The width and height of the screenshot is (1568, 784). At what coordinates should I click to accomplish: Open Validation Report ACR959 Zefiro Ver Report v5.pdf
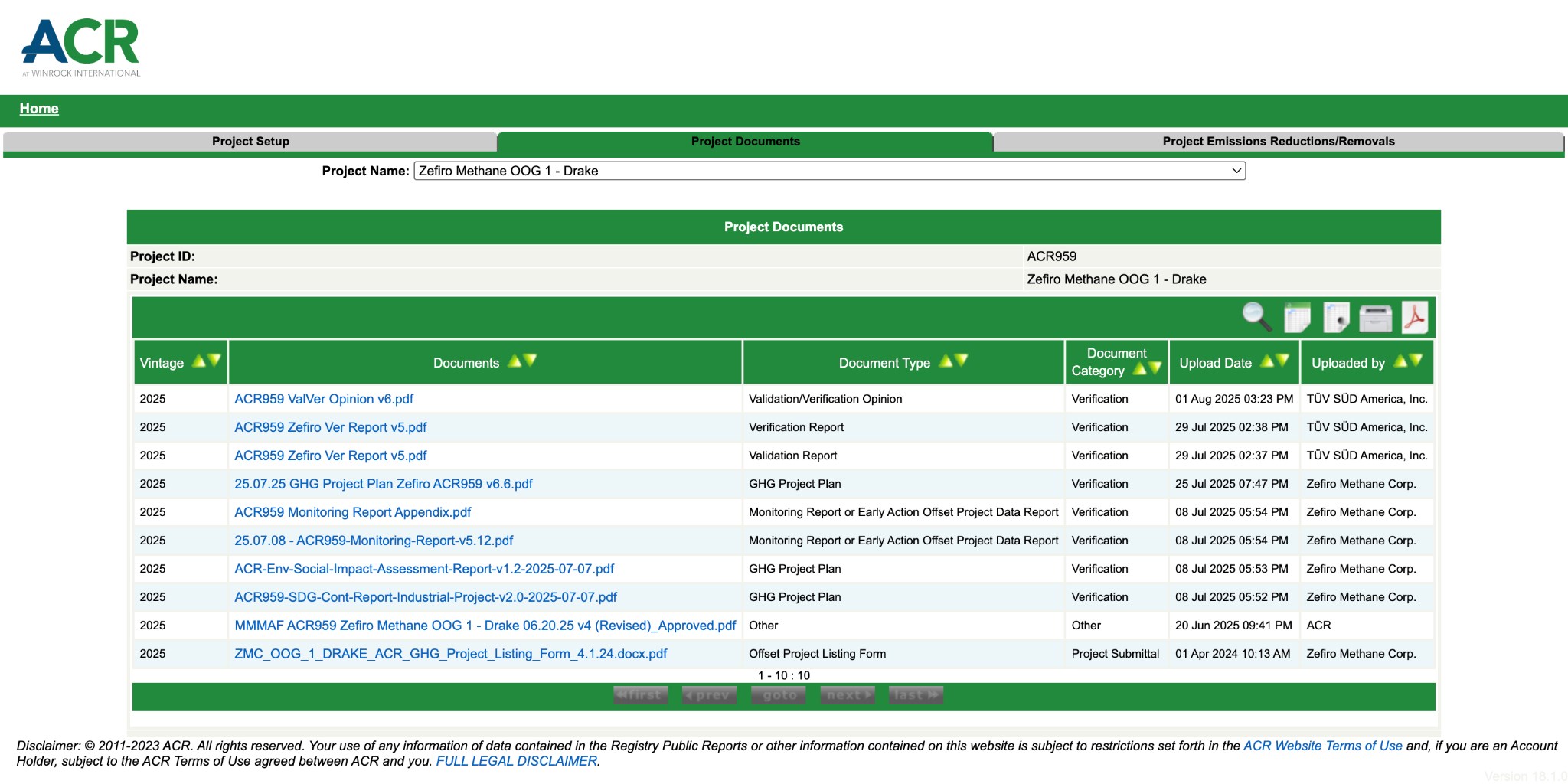331,456
